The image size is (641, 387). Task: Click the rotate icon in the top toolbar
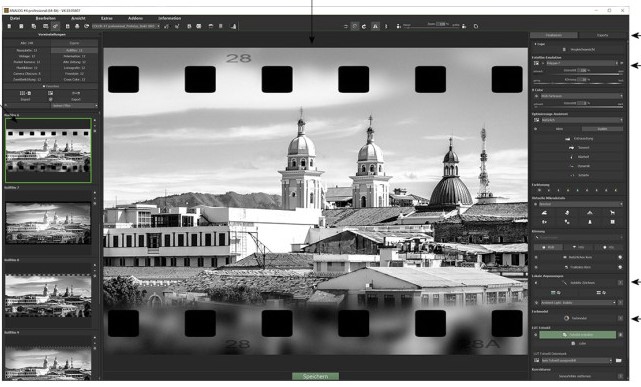(x=364, y=26)
